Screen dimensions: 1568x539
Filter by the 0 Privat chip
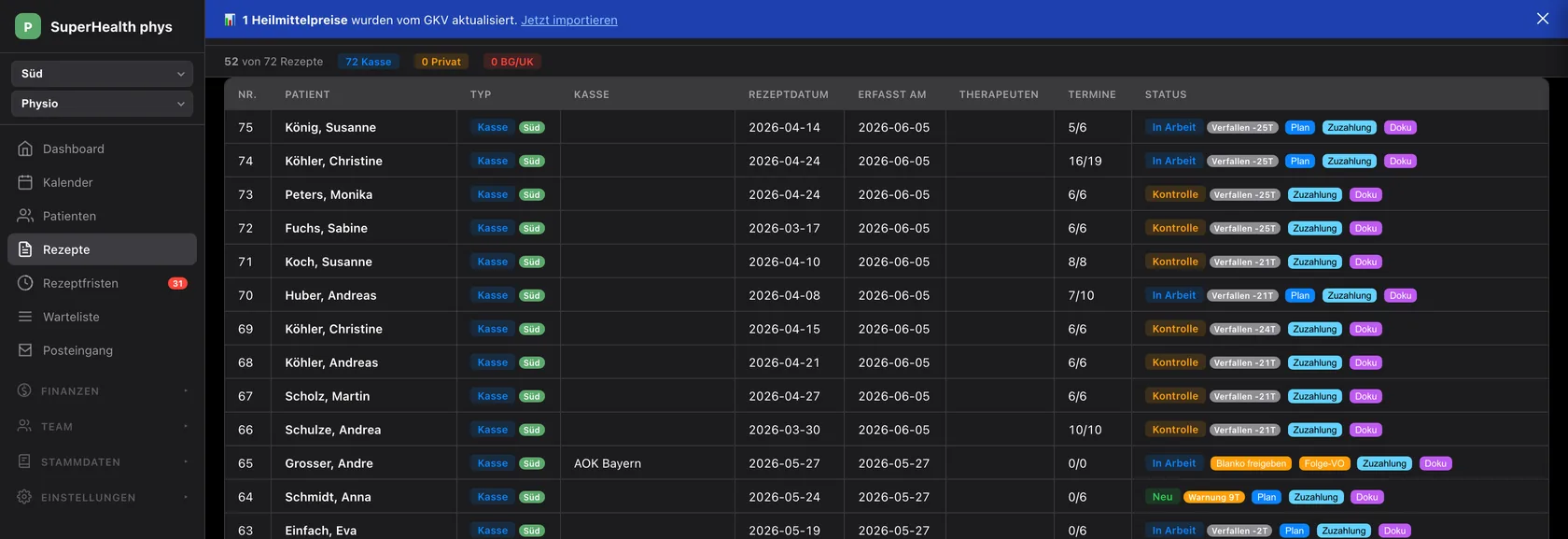(441, 62)
